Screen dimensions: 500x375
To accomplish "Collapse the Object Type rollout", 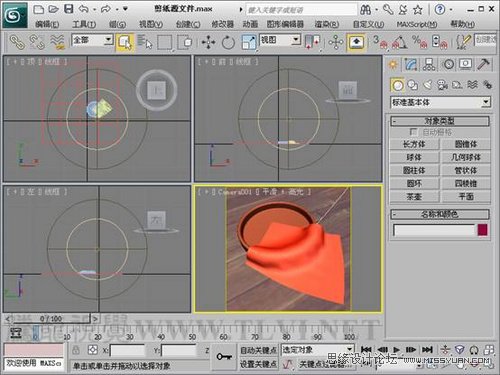I will 440,121.
